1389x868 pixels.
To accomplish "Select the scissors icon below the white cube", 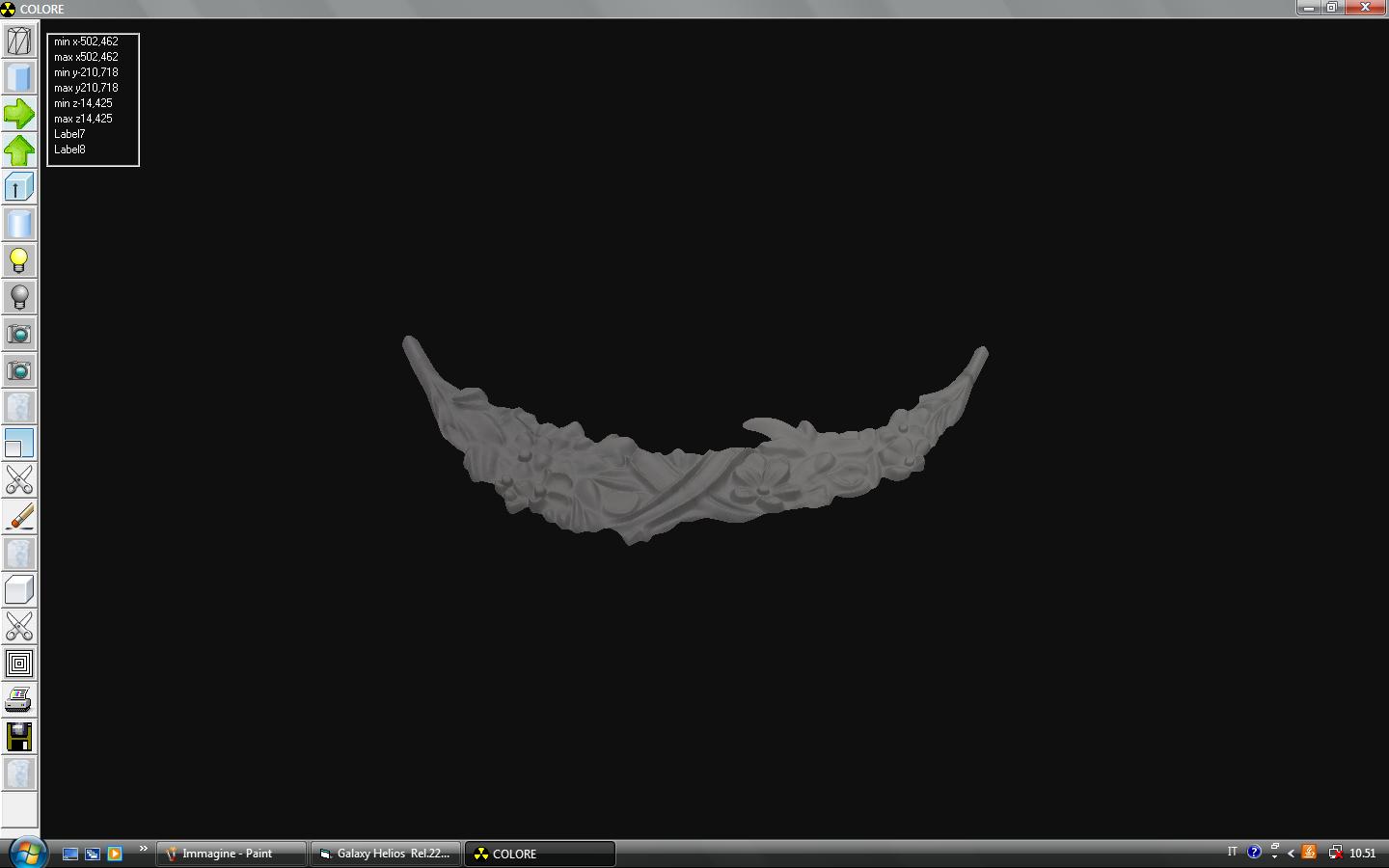I will (19, 627).
